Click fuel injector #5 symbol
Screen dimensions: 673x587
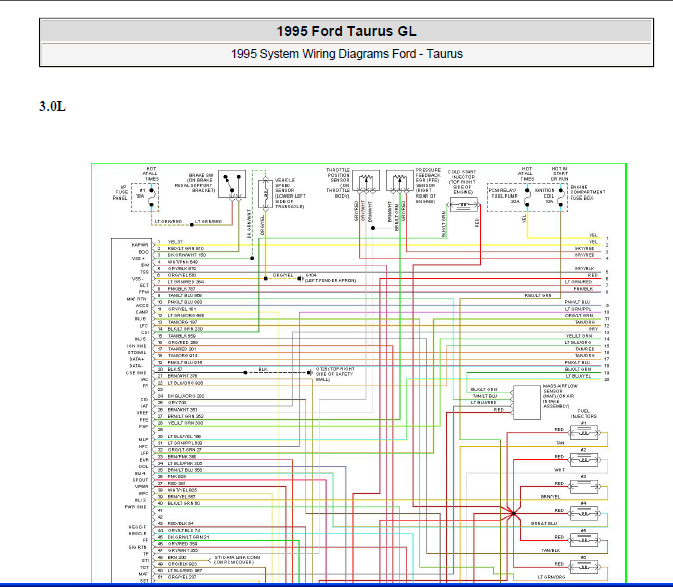pyautogui.click(x=584, y=540)
